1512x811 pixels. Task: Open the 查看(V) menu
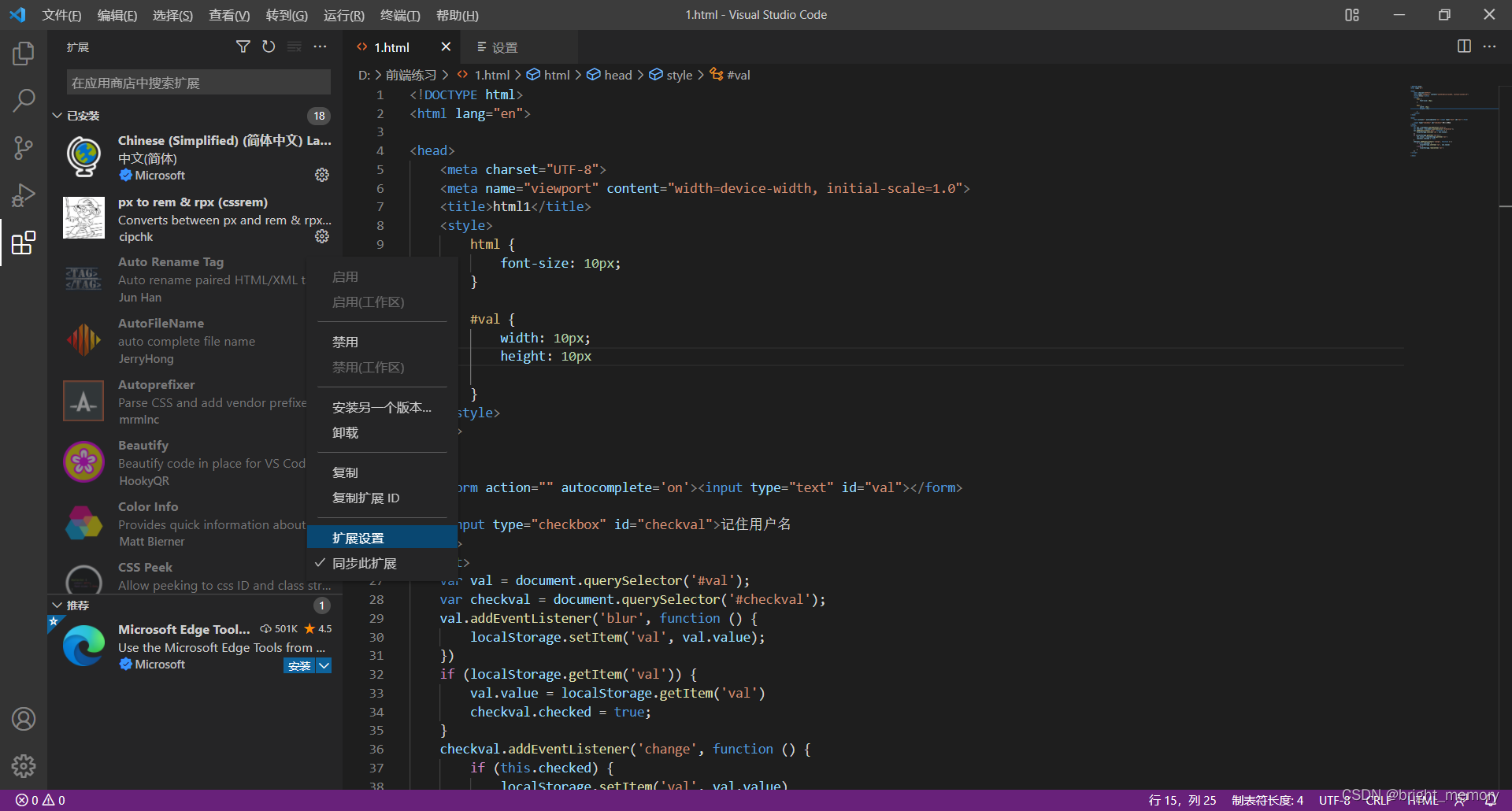[229, 15]
